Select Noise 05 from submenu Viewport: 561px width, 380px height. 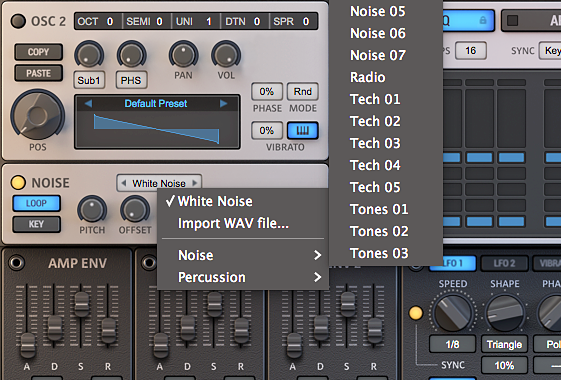(386, 11)
